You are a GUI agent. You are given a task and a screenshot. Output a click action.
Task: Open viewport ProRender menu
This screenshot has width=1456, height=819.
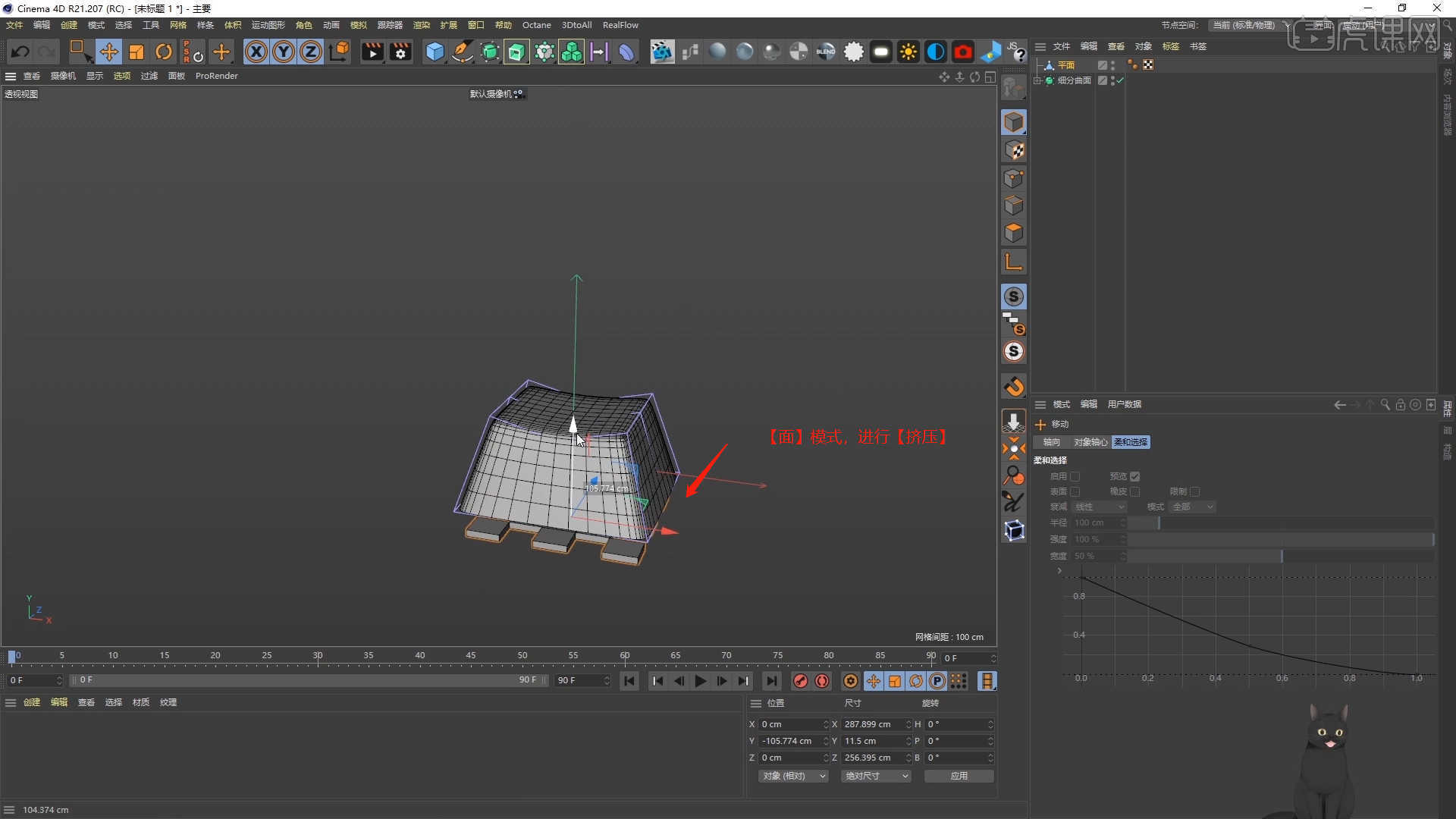pos(217,76)
